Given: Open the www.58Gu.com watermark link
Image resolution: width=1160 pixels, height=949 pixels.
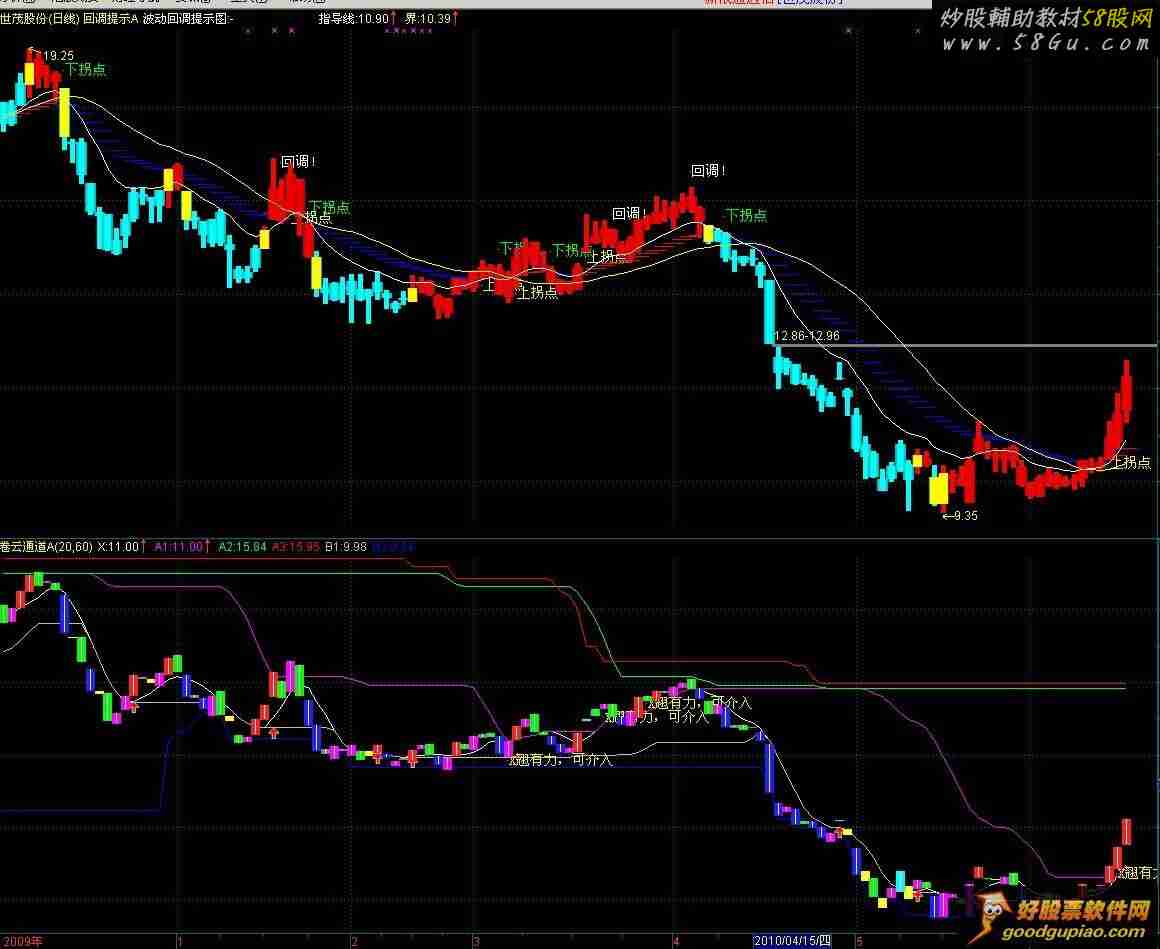Looking at the screenshot, I should point(1046,43).
